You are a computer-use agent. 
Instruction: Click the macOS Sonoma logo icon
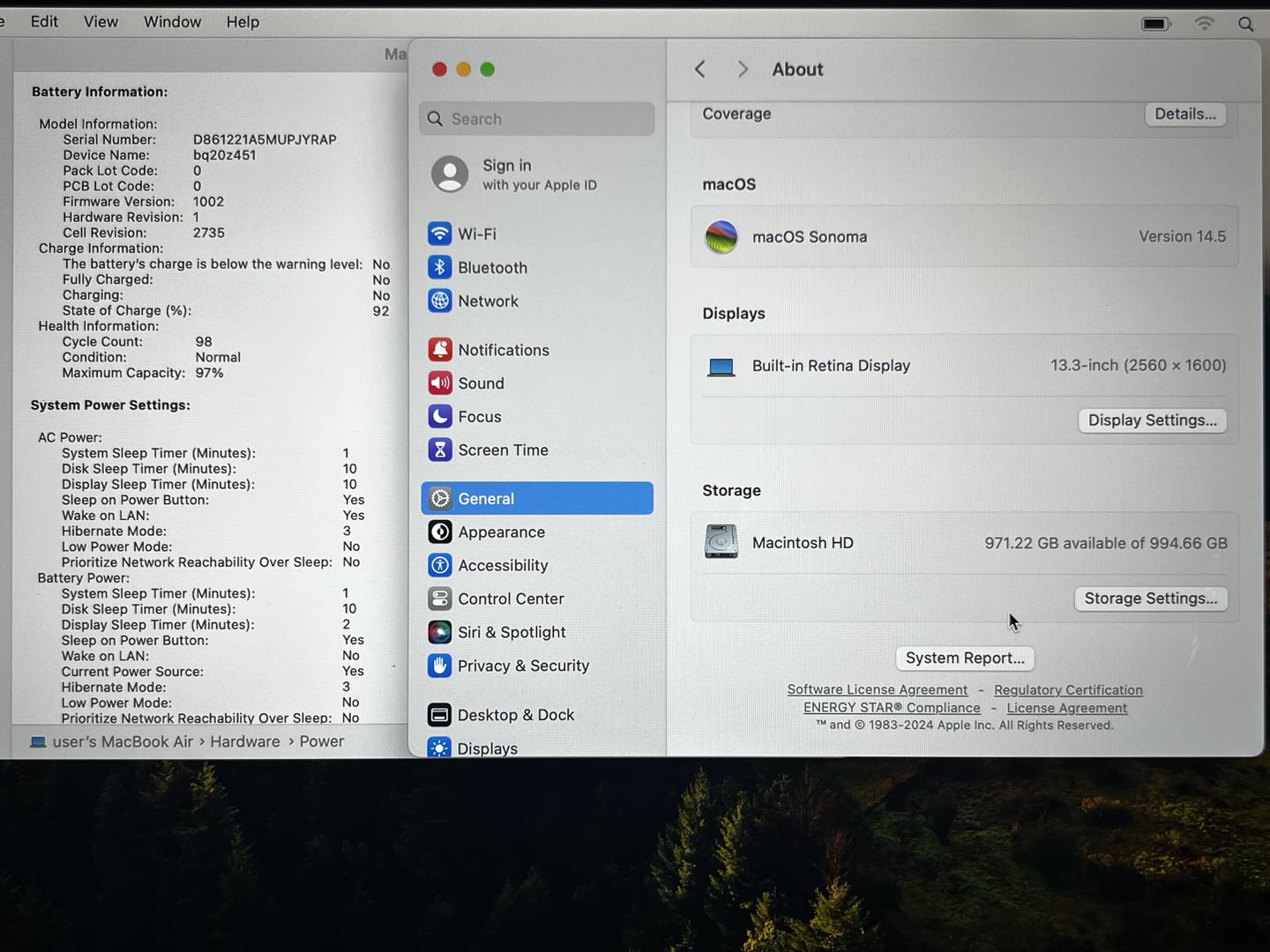point(721,237)
